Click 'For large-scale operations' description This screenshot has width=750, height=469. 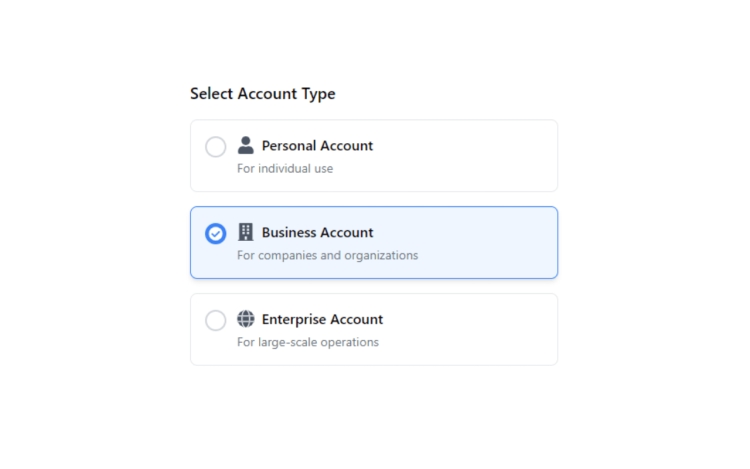(x=308, y=342)
